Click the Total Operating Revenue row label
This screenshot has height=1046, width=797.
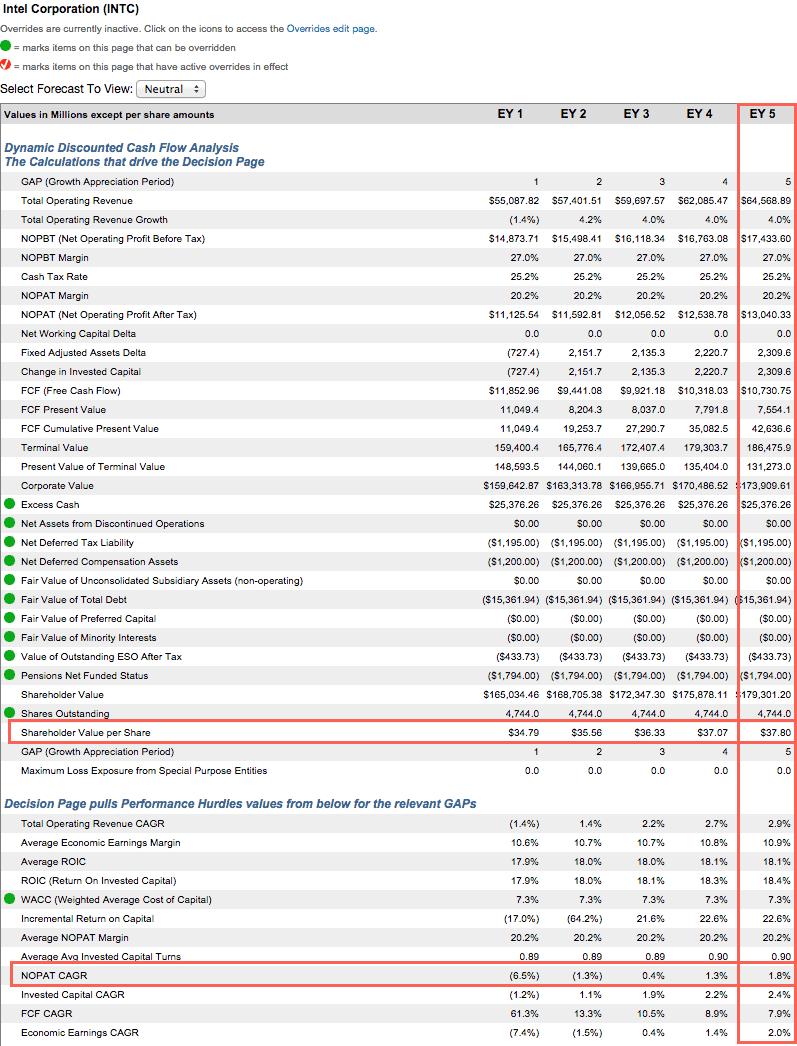[77, 201]
